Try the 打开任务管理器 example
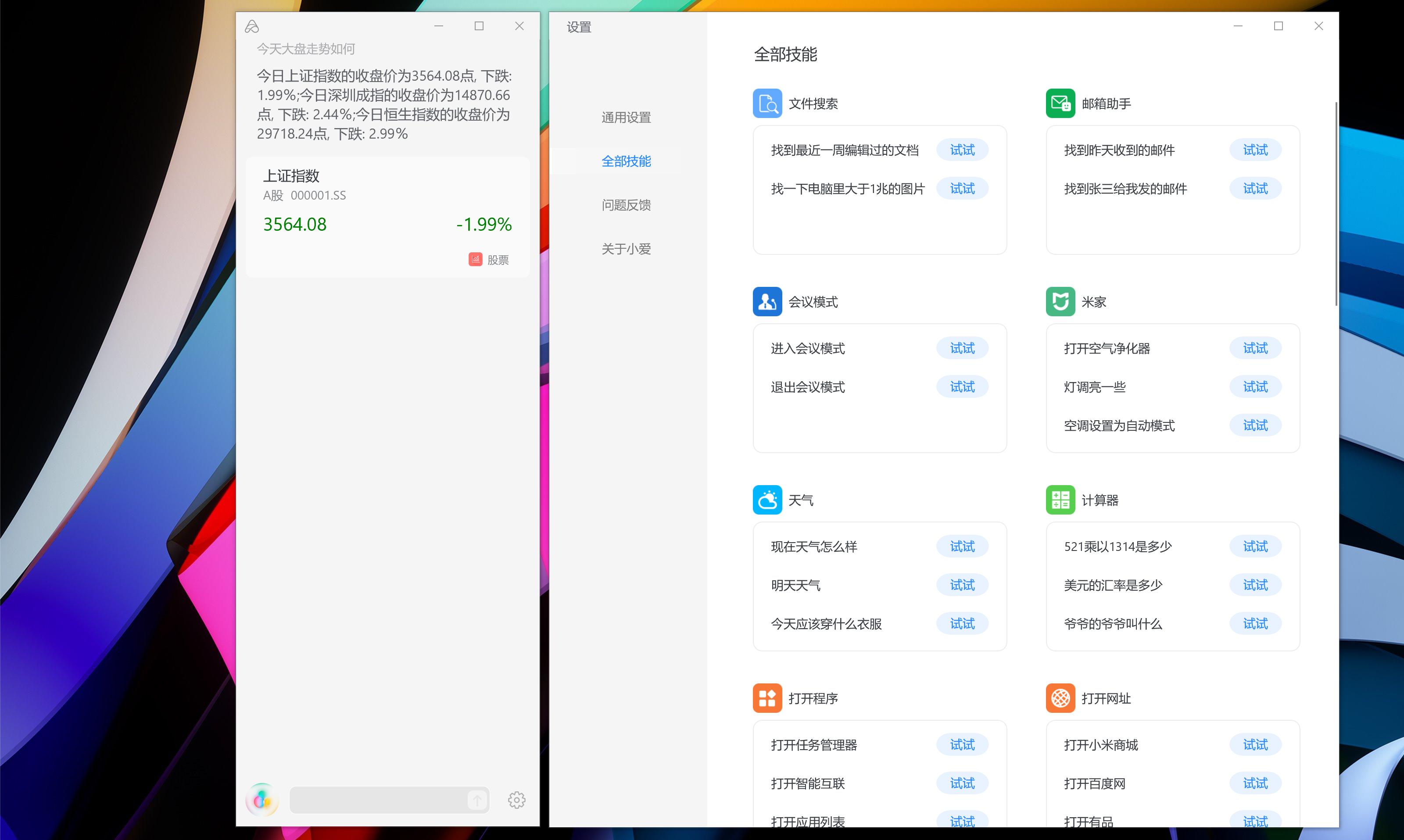This screenshot has width=1404, height=840. coord(963,744)
